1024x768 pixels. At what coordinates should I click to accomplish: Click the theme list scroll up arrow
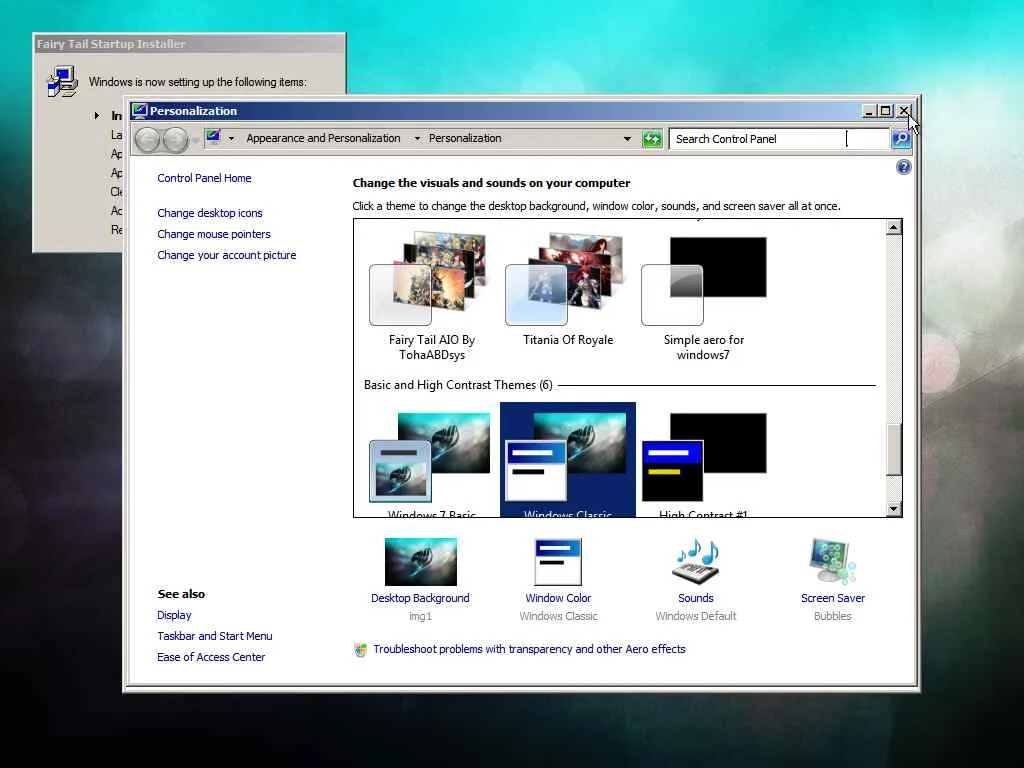tap(894, 227)
